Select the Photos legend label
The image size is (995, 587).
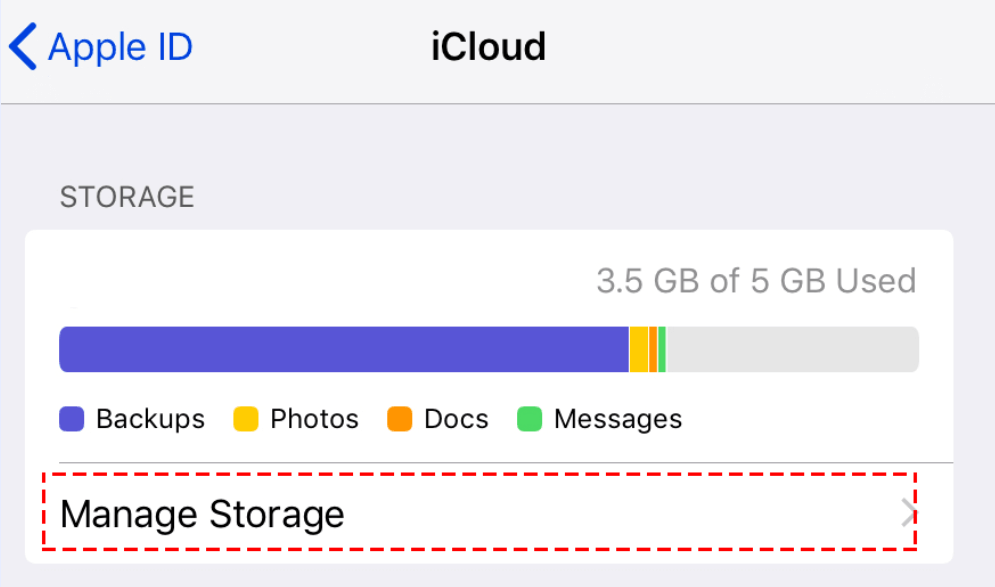(x=314, y=419)
